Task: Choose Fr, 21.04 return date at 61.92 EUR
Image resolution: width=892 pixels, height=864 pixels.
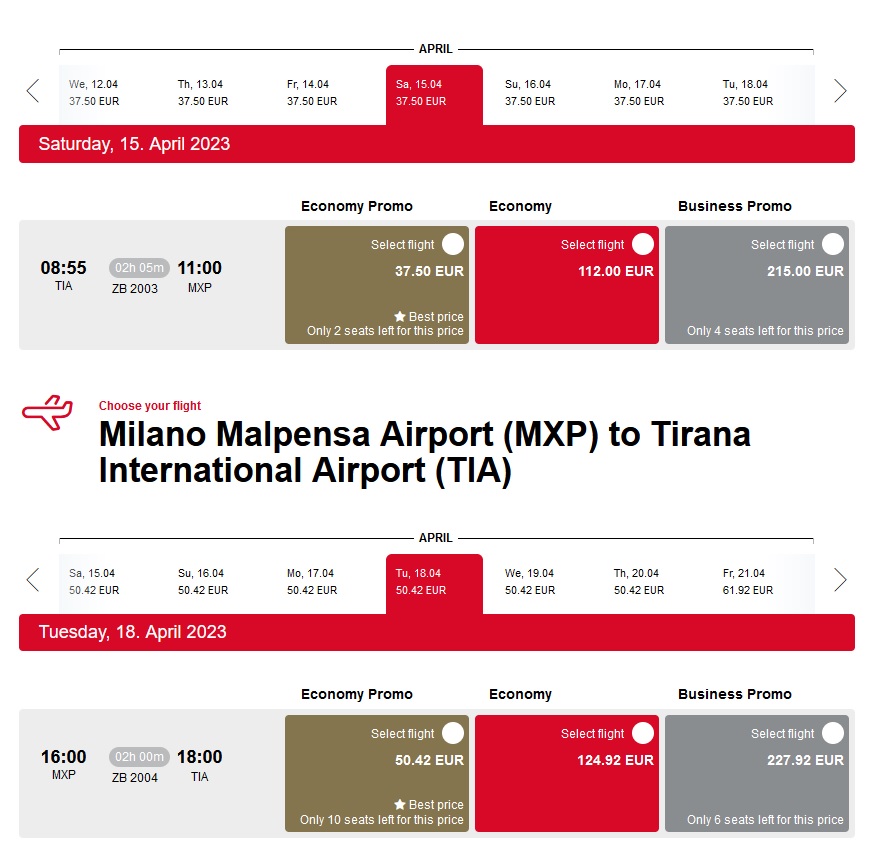Action: pyautogui.click(x=748, y=581)
